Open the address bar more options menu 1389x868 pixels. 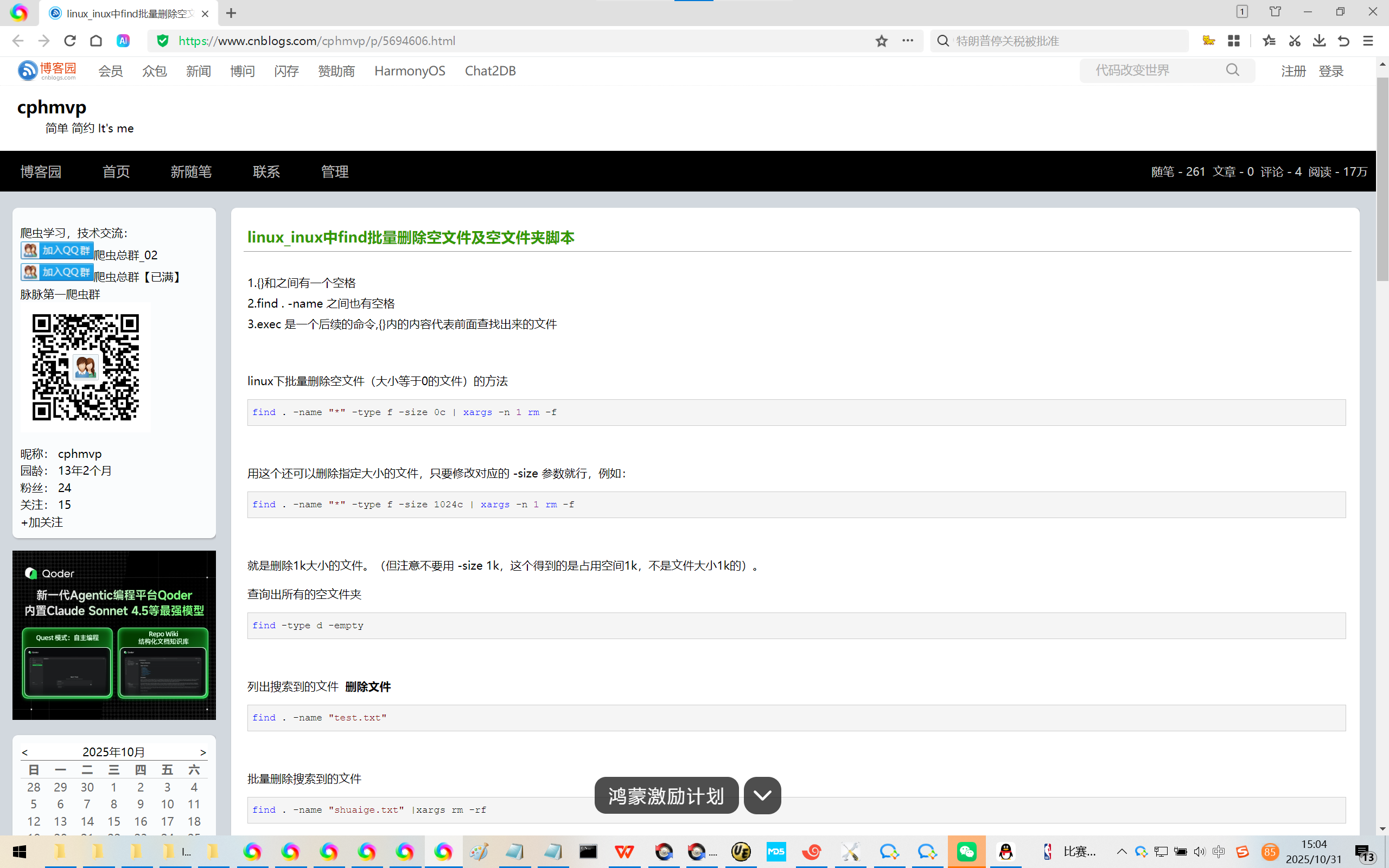point(907,41)
